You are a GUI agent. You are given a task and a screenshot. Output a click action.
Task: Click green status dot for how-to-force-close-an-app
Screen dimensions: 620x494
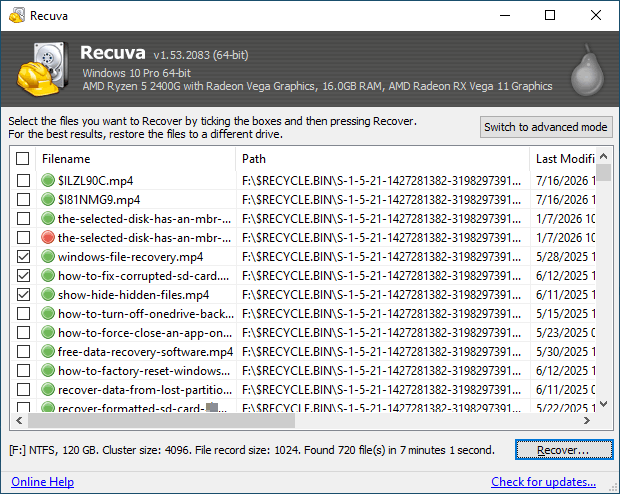click(48, 332)
